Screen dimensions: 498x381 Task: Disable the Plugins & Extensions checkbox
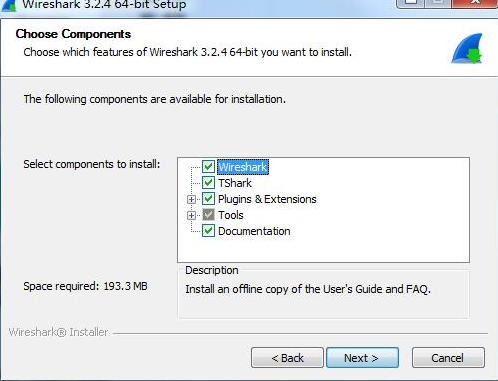coord(208,198)
